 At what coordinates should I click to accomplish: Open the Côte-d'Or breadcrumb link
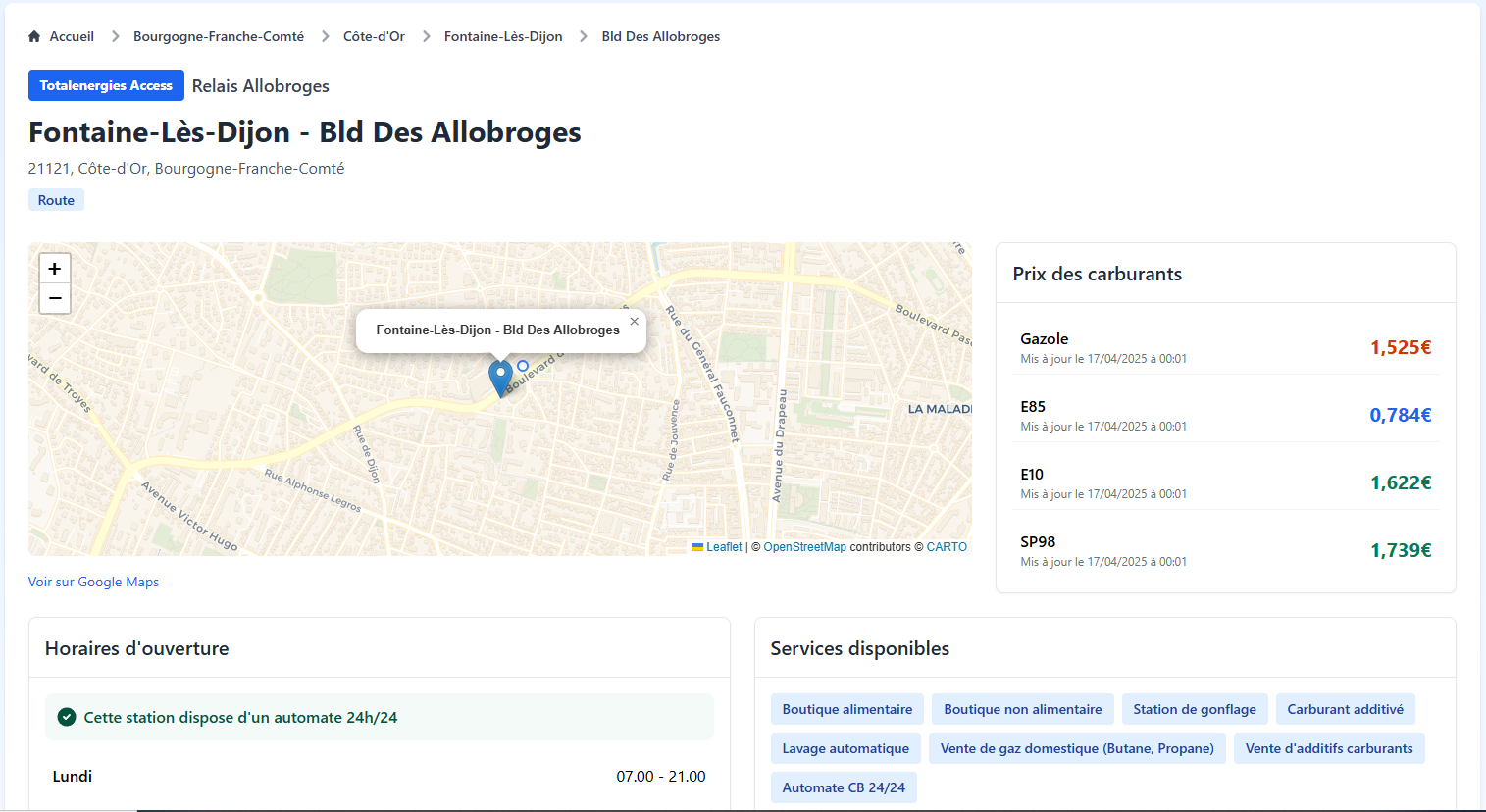[x=374, y=36]
